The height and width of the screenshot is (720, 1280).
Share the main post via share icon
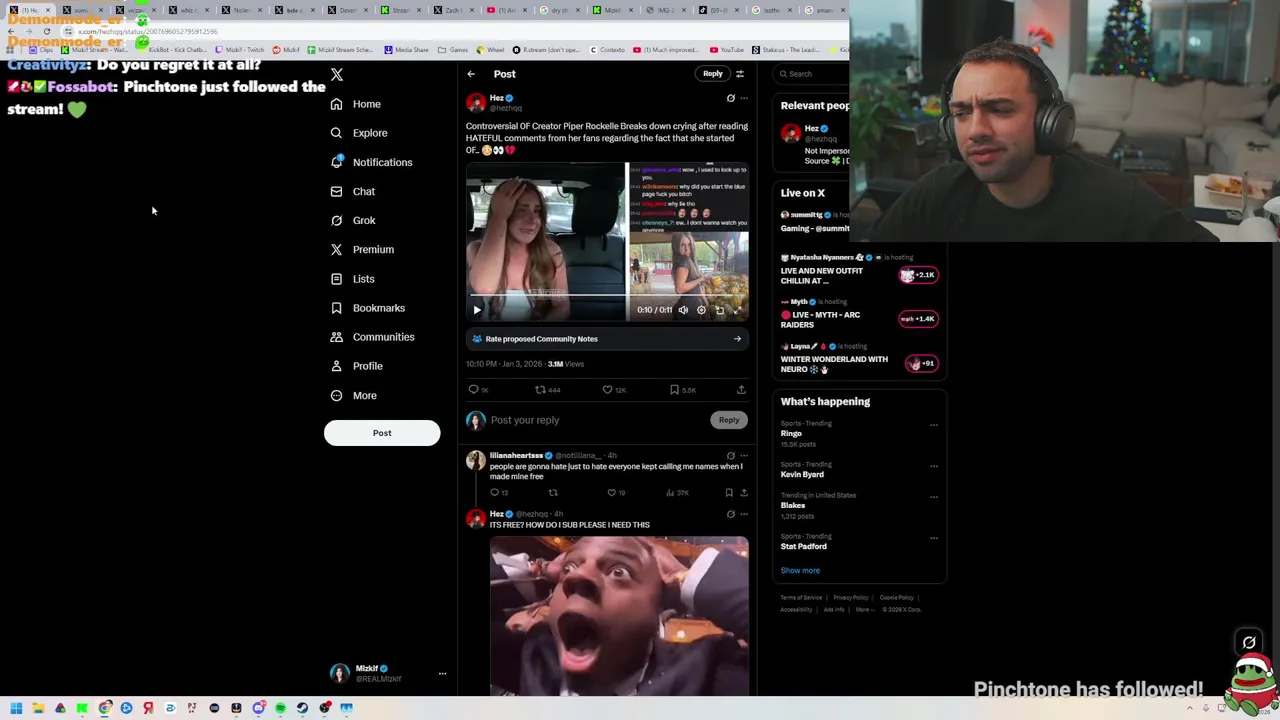[x=741, y=390]
